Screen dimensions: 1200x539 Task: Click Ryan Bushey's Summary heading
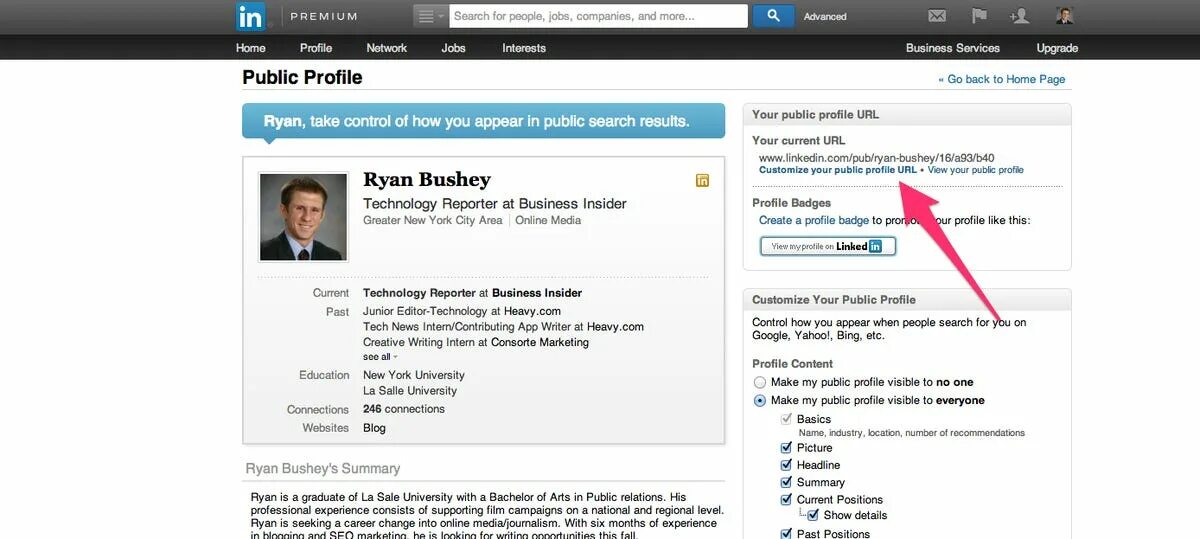pyautogui.click(x=323, y=468)
